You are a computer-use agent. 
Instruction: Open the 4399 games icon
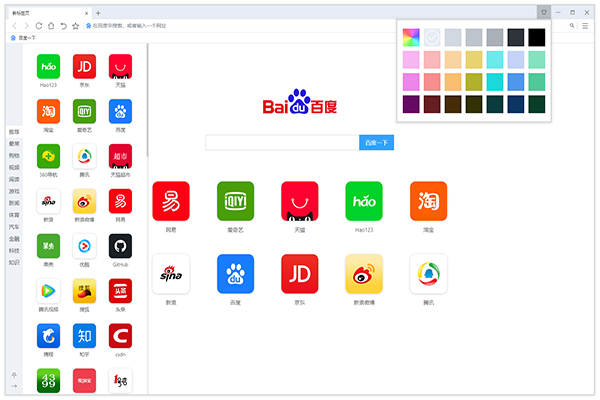(48, 380)
